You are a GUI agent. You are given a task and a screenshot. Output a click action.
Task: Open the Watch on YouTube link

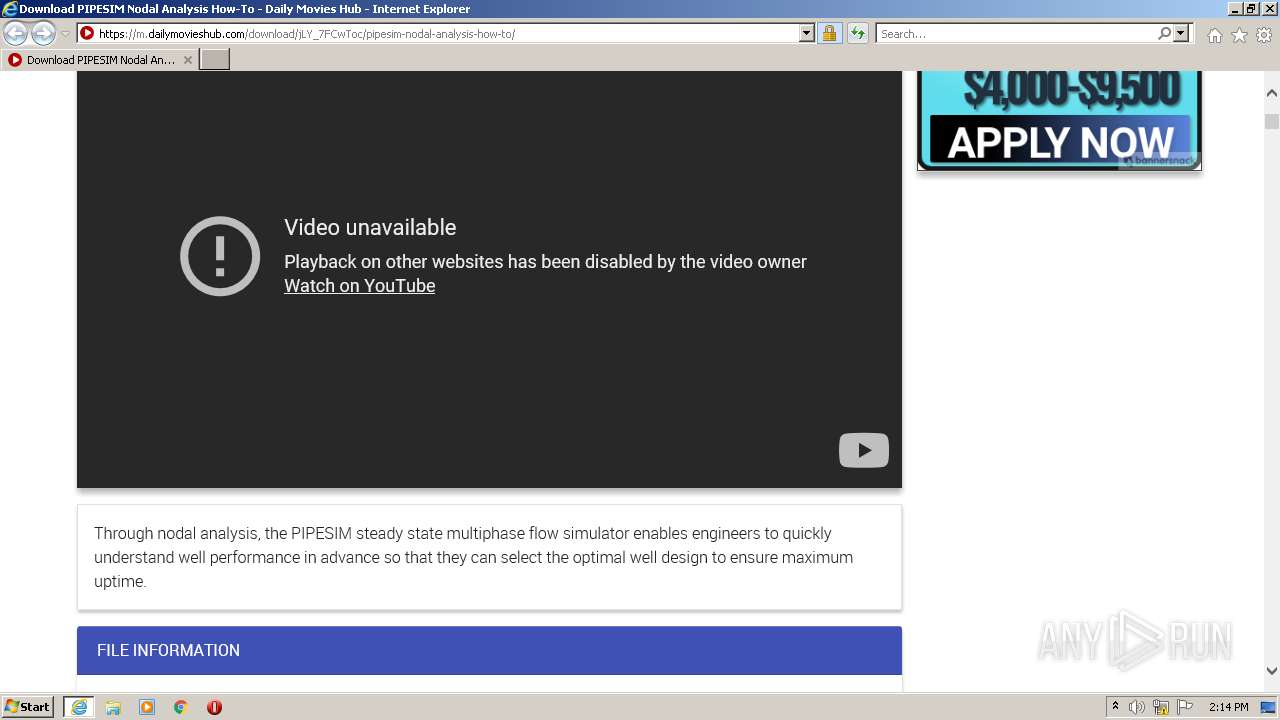pyautogui.click(x=359, y=286)
